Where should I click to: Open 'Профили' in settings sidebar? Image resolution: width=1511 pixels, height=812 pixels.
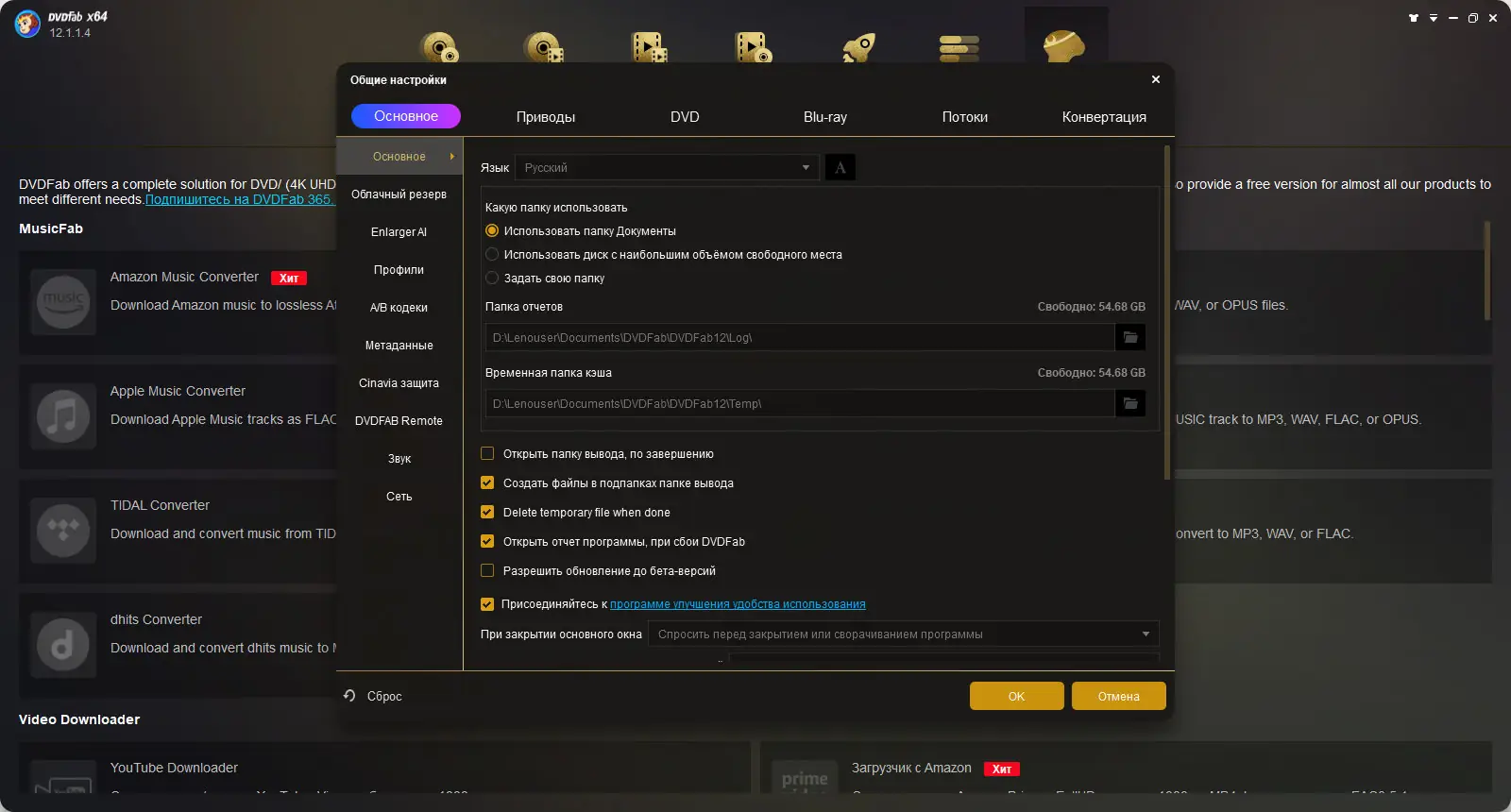pyautogui.click(x=399, y=270)
